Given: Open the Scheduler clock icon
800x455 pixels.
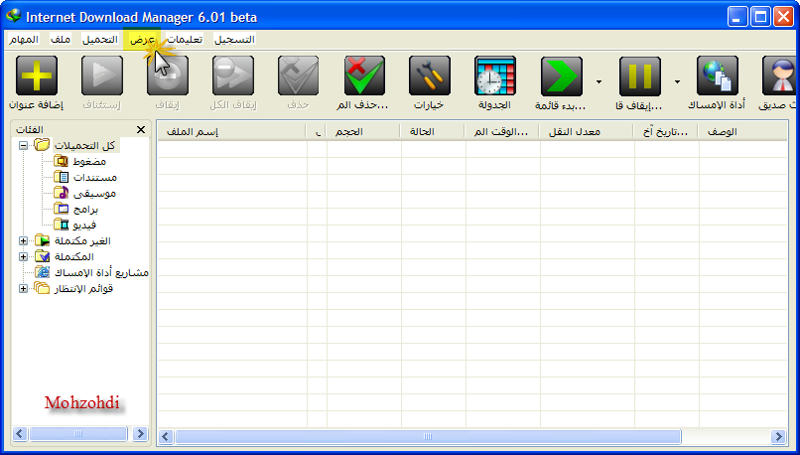Looking at the screenshot, I should pos(495,75).
